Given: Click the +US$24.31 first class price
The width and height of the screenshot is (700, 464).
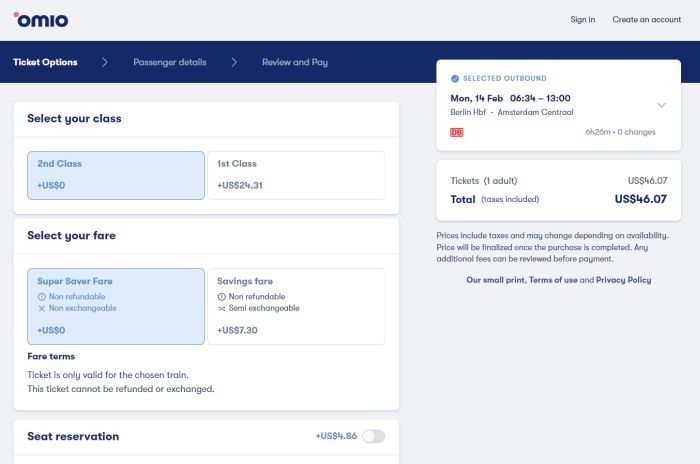Looking at the screenshot, I should pos(240,185).
